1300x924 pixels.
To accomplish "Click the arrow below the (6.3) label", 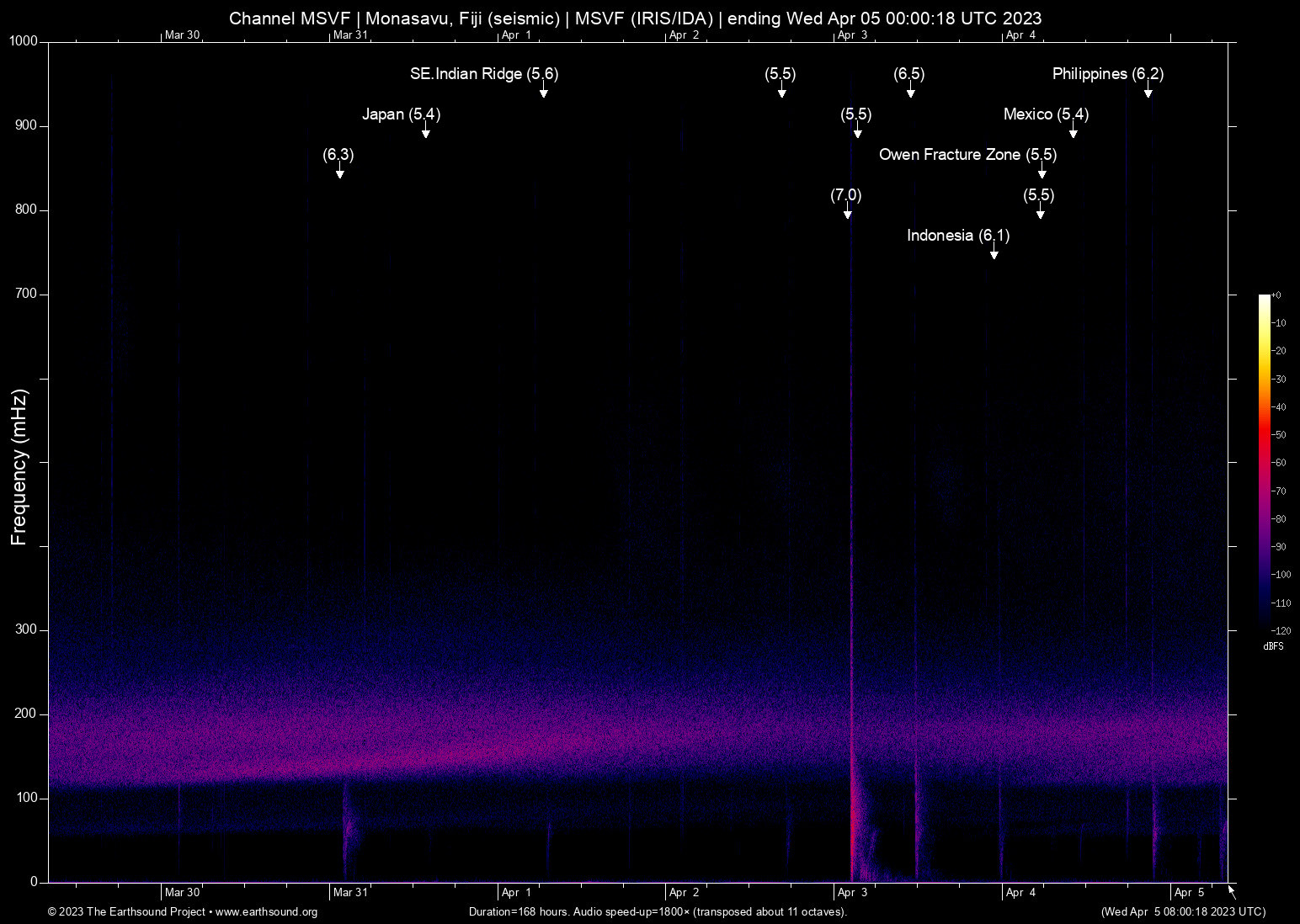I will point(340,172).
